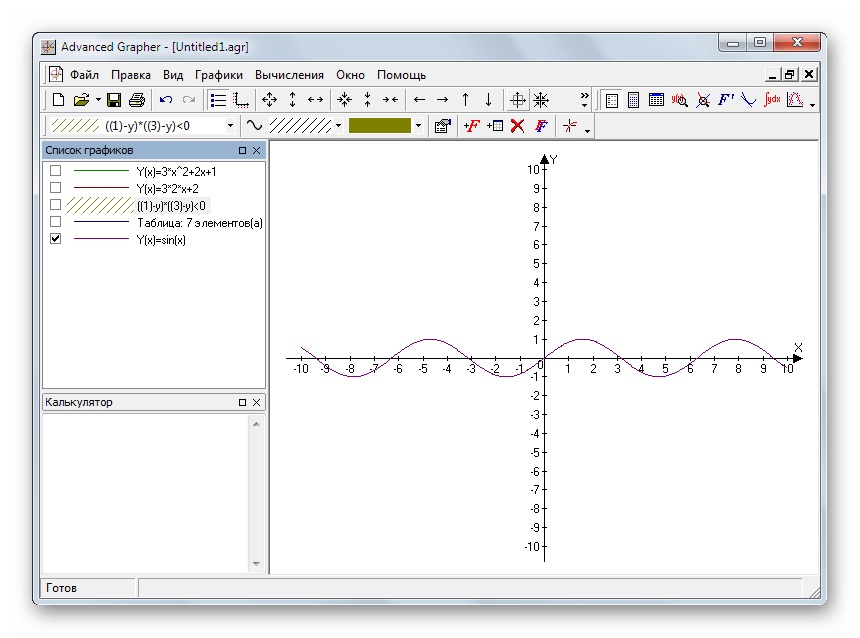The width and height of the screenshot is (860, 638).
Task: Open graph properties icon
Action: click(x=443, y=126)
